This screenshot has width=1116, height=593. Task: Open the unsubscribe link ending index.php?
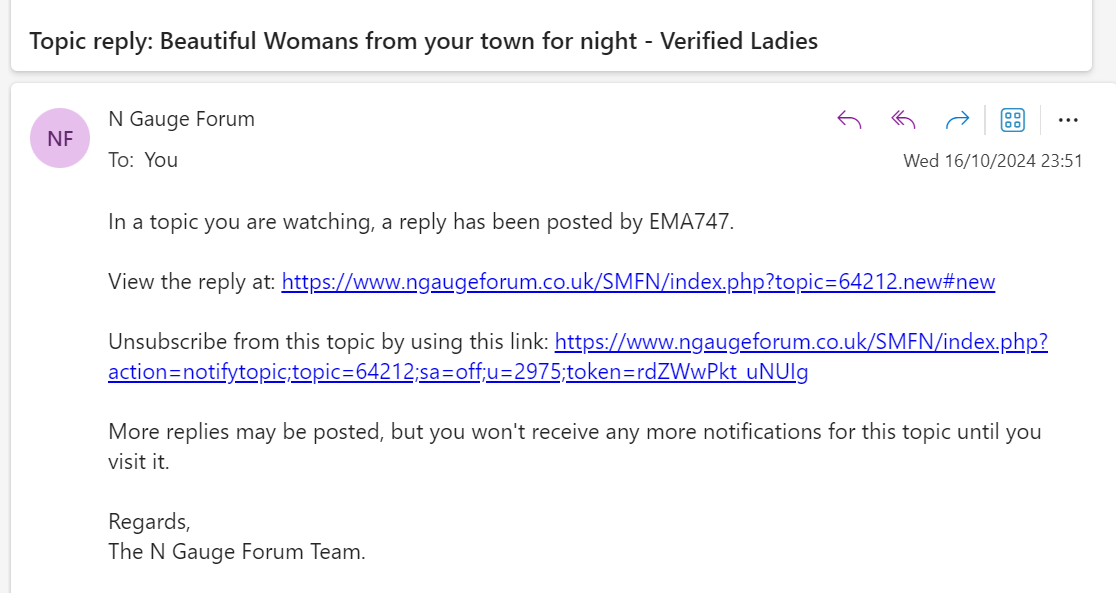pyautogui.click(x=801, y=342)
